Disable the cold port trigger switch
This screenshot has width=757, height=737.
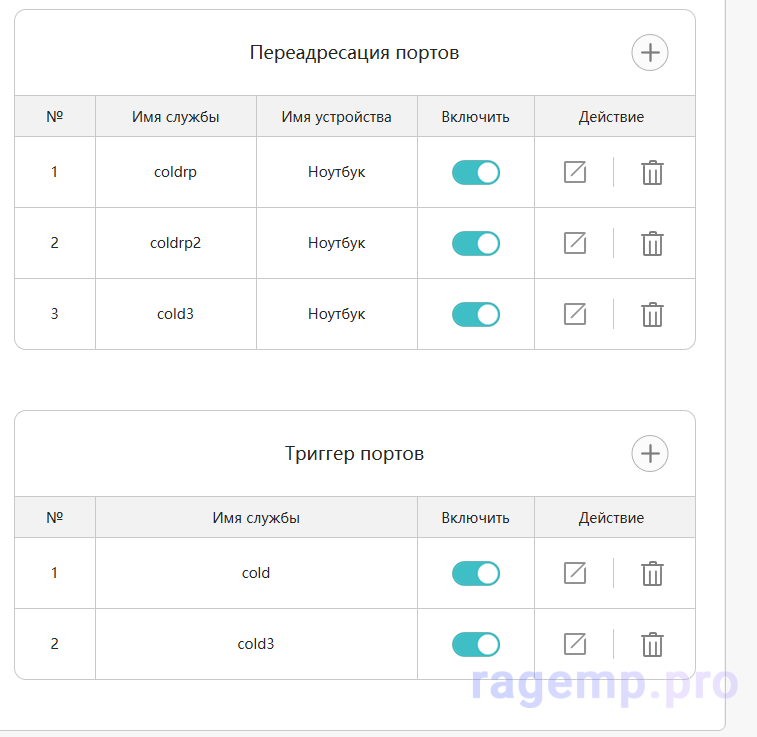(x=476, y=573)
